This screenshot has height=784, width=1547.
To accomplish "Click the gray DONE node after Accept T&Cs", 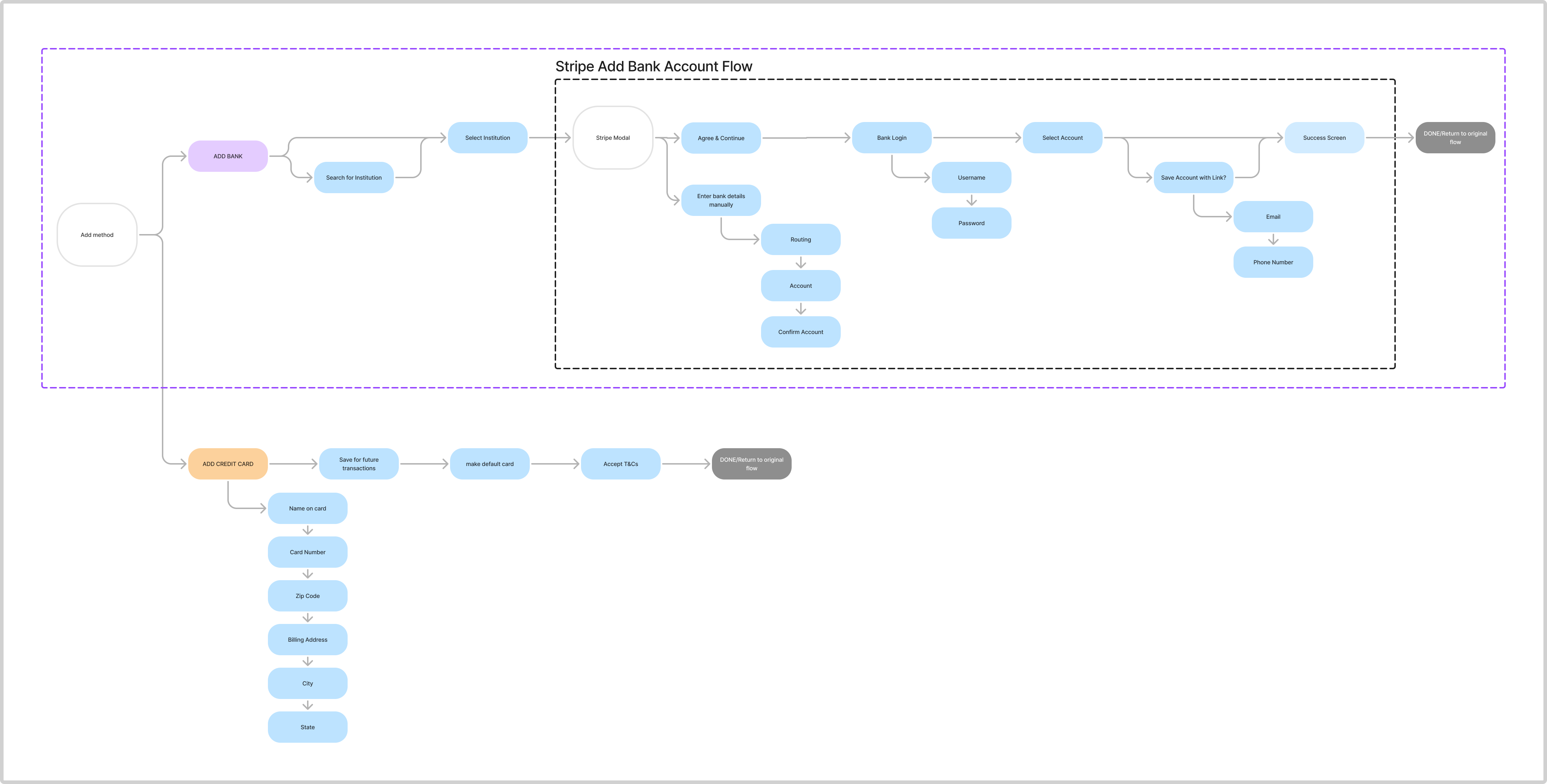I will click(751, 464).
